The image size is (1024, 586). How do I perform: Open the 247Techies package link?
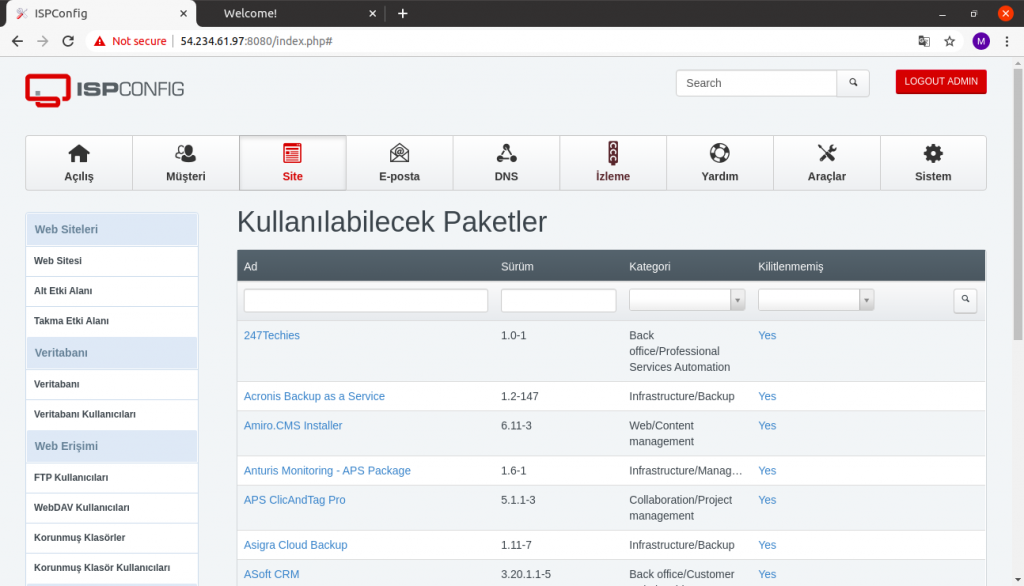(272, 335)
